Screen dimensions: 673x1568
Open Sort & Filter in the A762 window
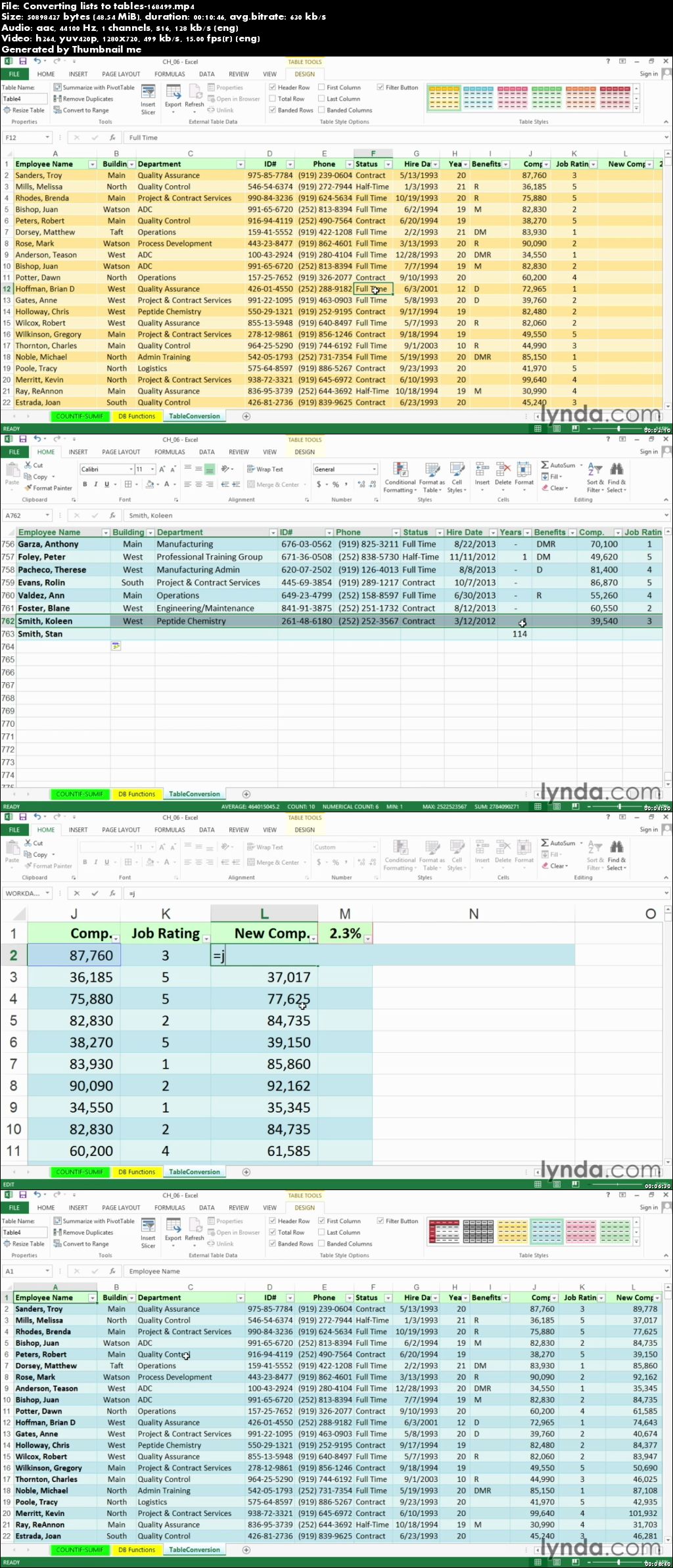click(593, 477)
